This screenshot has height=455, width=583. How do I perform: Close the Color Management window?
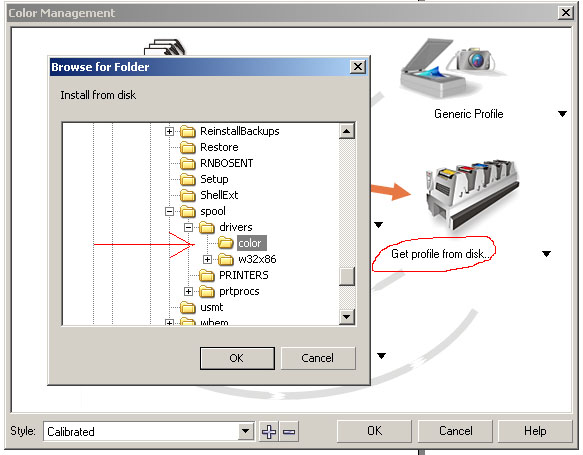(x=566, y=13)
